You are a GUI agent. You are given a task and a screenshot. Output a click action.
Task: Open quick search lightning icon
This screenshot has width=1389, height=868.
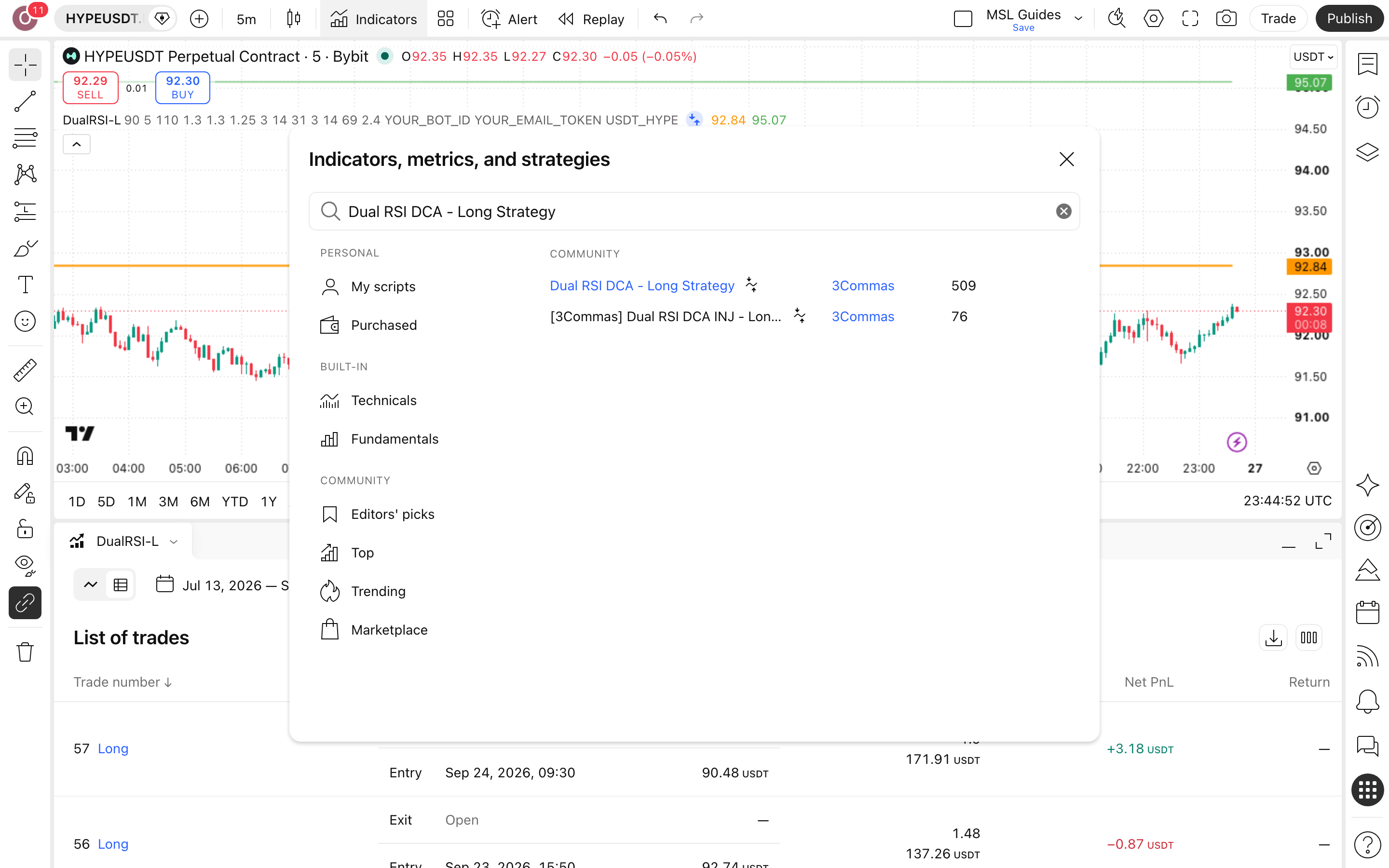(1117, 19)
